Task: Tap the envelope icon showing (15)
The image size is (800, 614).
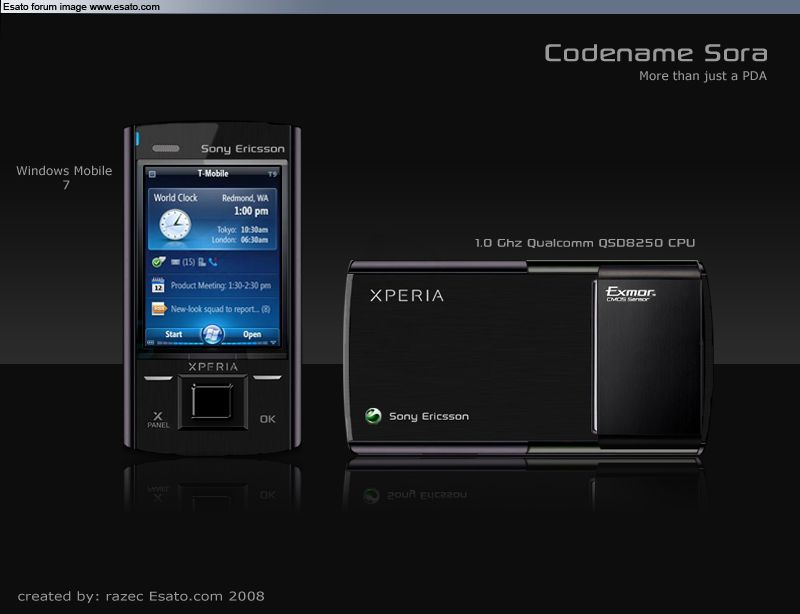Action: pos(175,262)
